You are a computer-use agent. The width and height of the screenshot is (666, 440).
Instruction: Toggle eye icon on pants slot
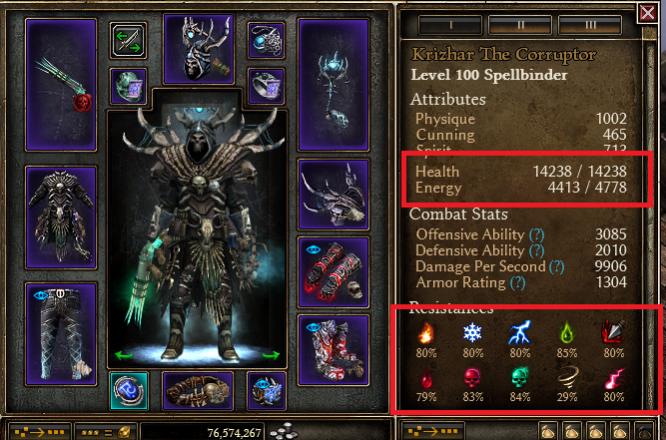(x=40, y=295)
